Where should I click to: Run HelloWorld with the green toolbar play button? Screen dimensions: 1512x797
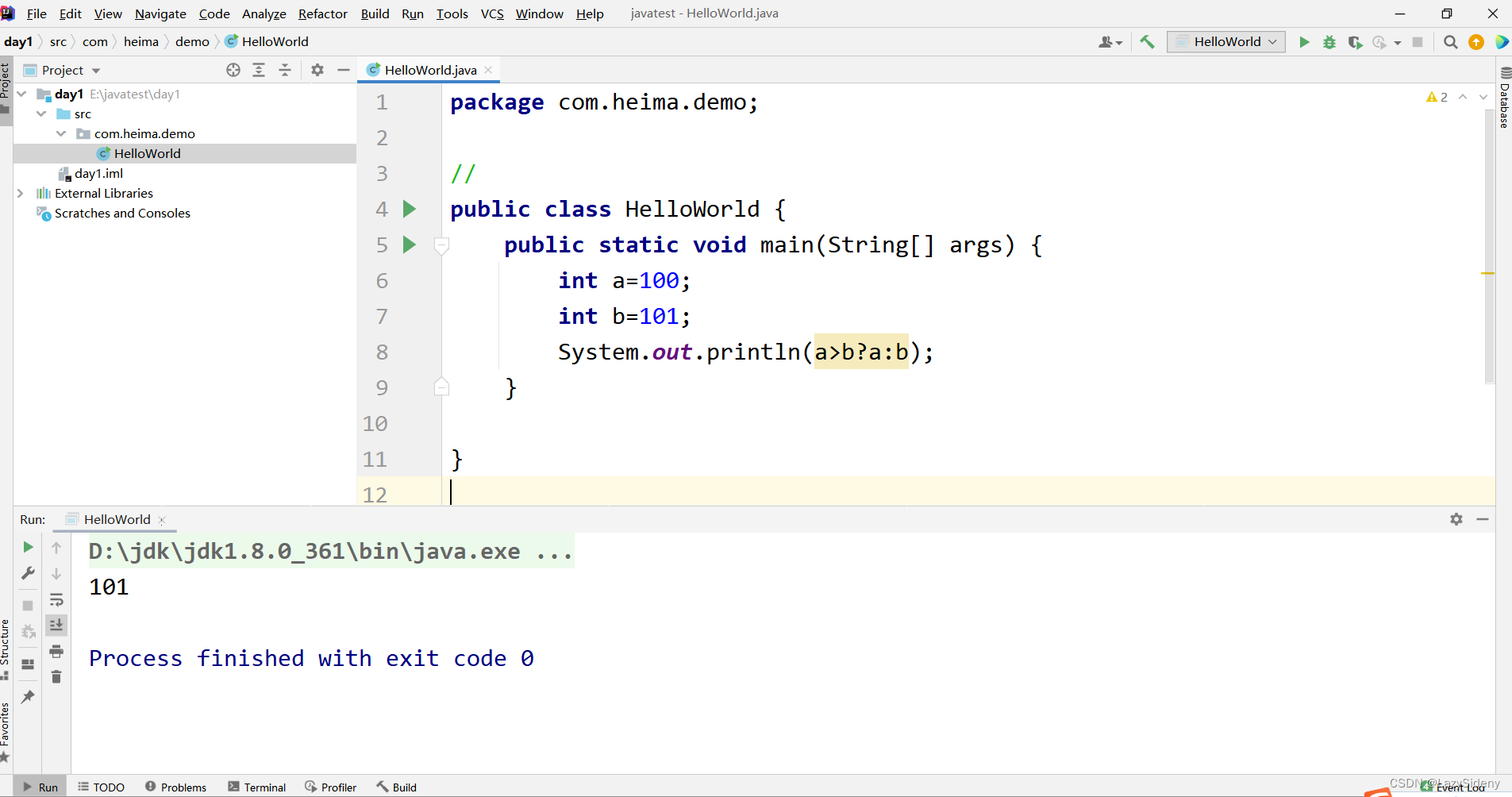[x=1304, y=42]
